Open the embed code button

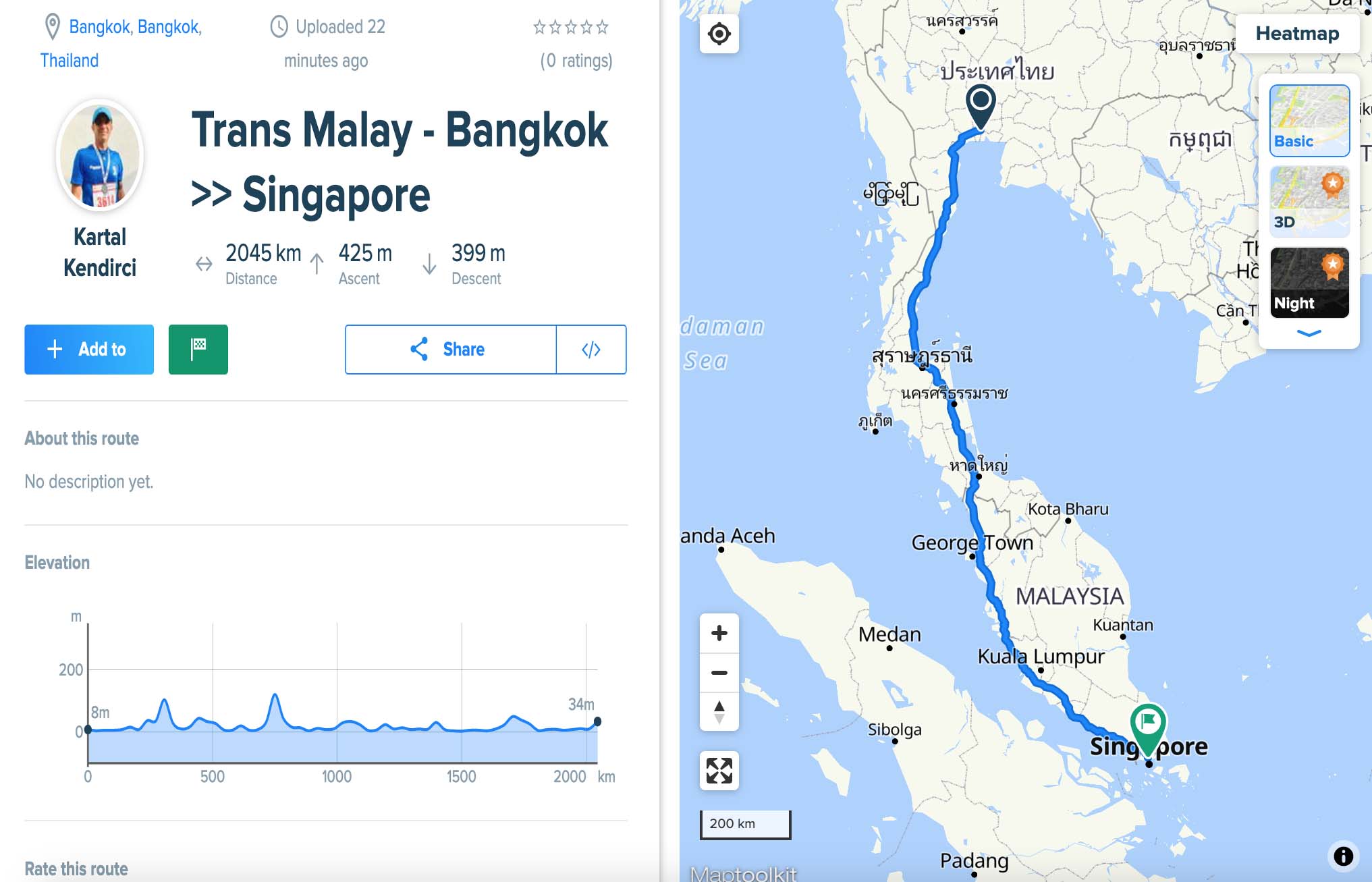(x=591, y=350)
